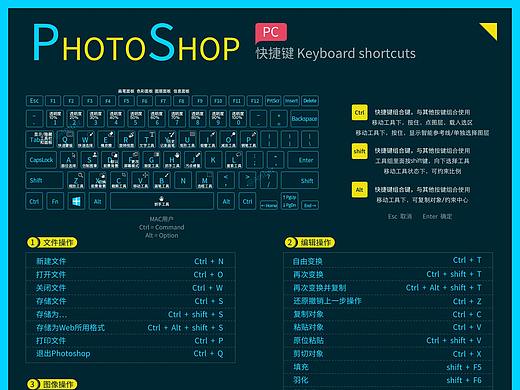520x390 pixels.
Task: Click the Ctrl = Command note
Action: click(x=162, y=227)
